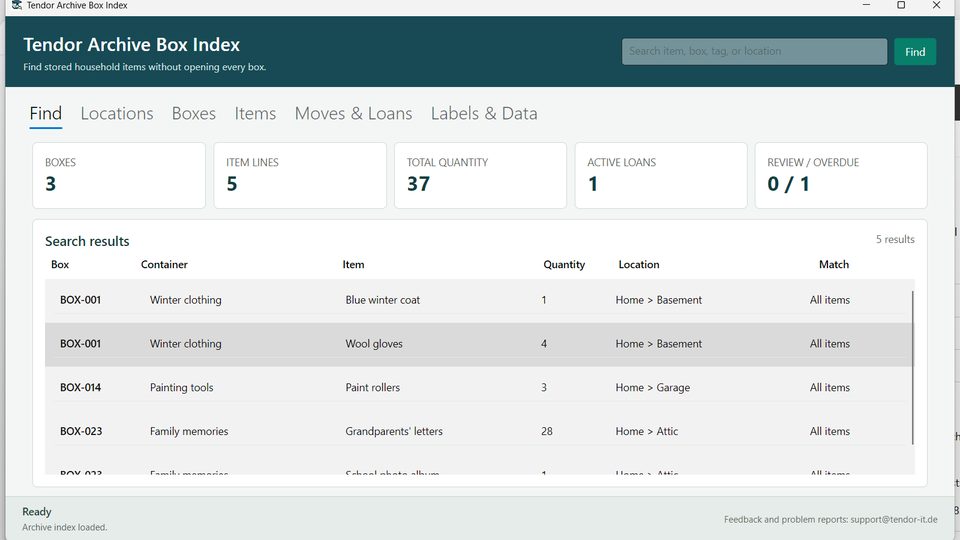The width and height of the screenshot is (960, 540).
Task: Click BOX-014 box identifier
Action: click(80, 388)
